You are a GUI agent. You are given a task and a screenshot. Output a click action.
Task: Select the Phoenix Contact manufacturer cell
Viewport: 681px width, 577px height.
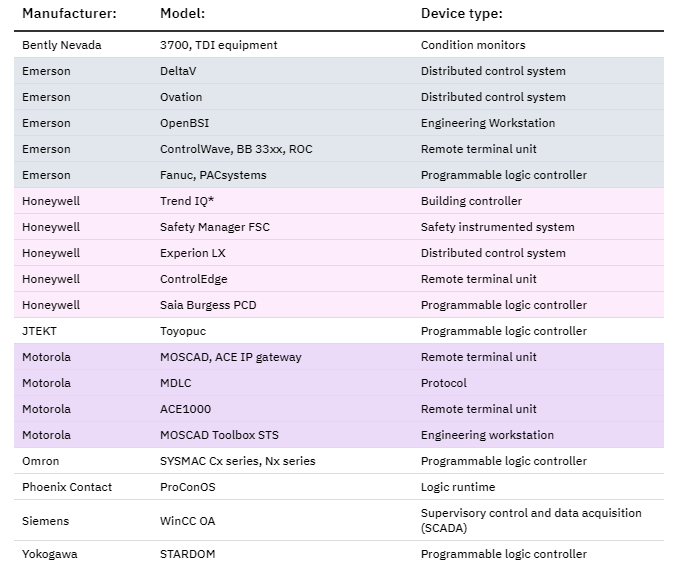[67, 487]
